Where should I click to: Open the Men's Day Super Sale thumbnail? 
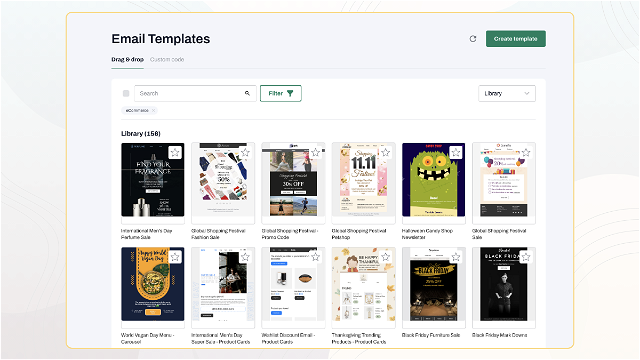click(x=223, y=288)
